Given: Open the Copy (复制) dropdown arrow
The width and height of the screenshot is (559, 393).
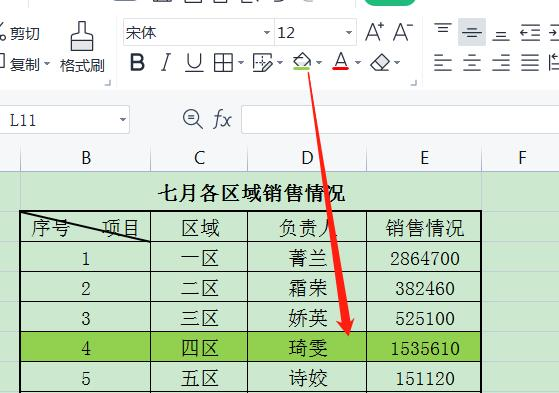Looking at the screenshot, I should click(x=47, y=65).
